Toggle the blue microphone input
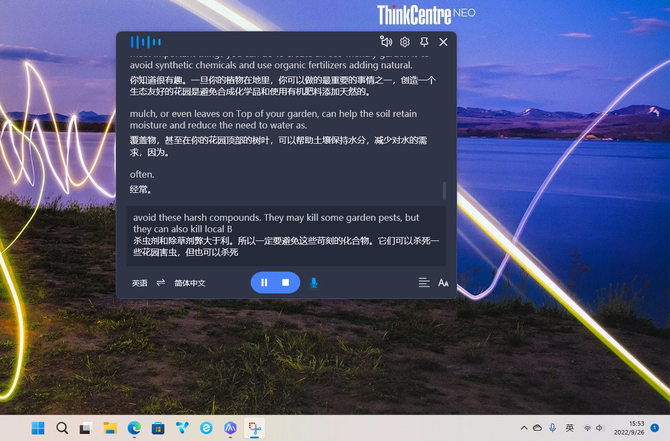The width and height of the screenshot is (670, 441). 313,283
